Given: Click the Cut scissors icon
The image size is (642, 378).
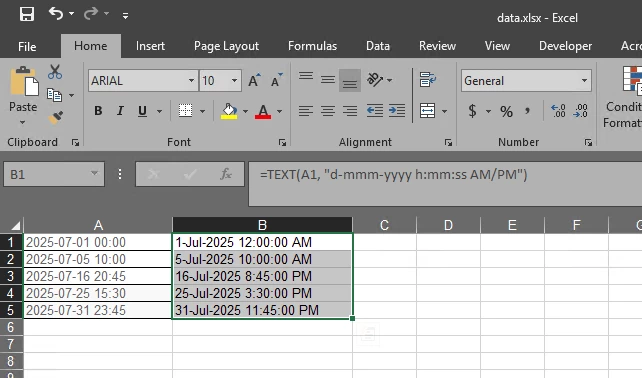Looking at the screenshot, I should click(x=54, y=72).
